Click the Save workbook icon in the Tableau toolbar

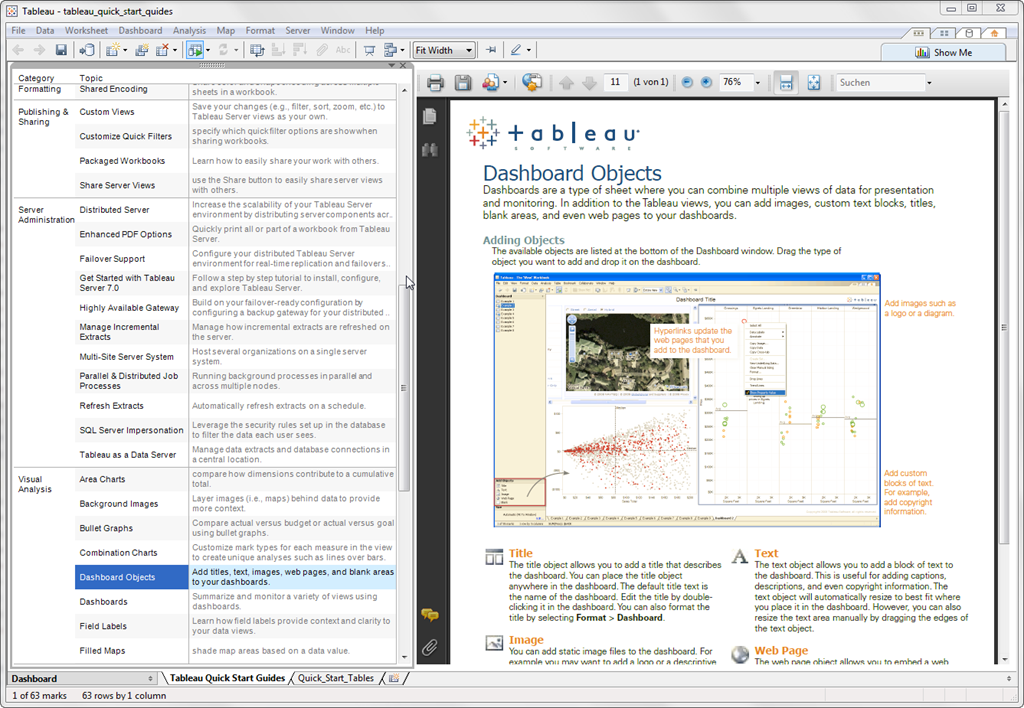[x=61, y=50]
